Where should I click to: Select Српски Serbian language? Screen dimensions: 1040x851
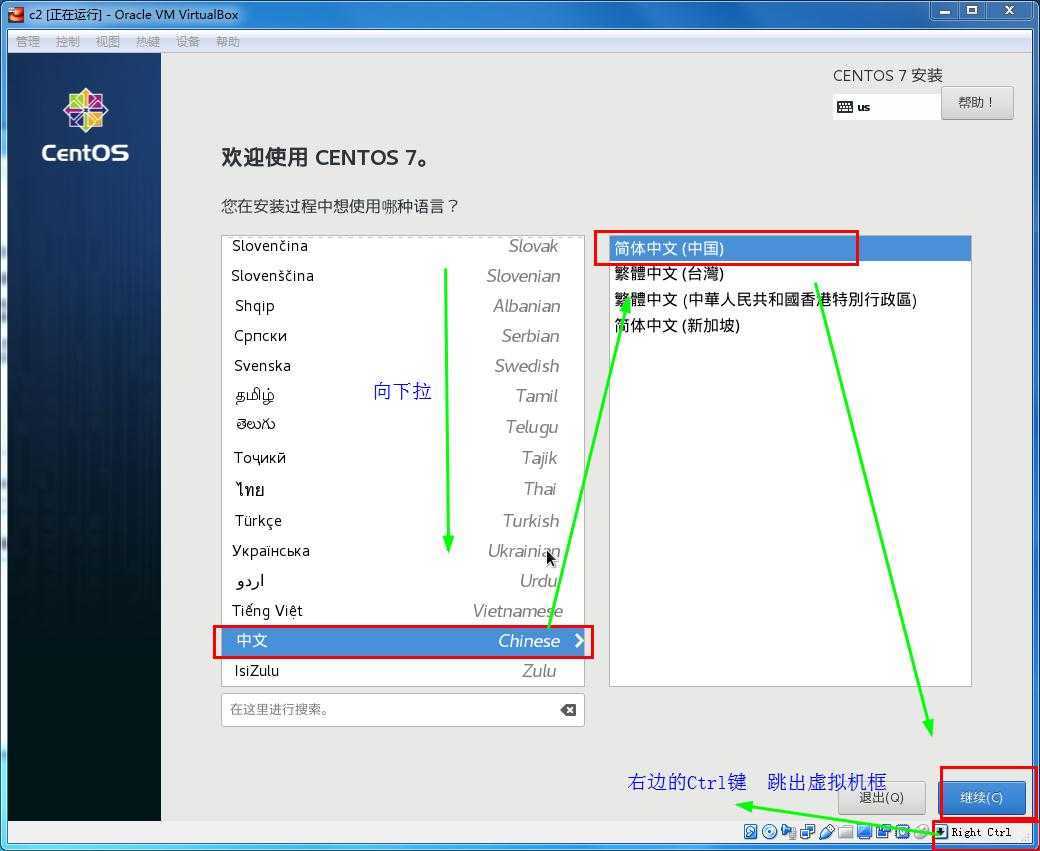[403, 336]
